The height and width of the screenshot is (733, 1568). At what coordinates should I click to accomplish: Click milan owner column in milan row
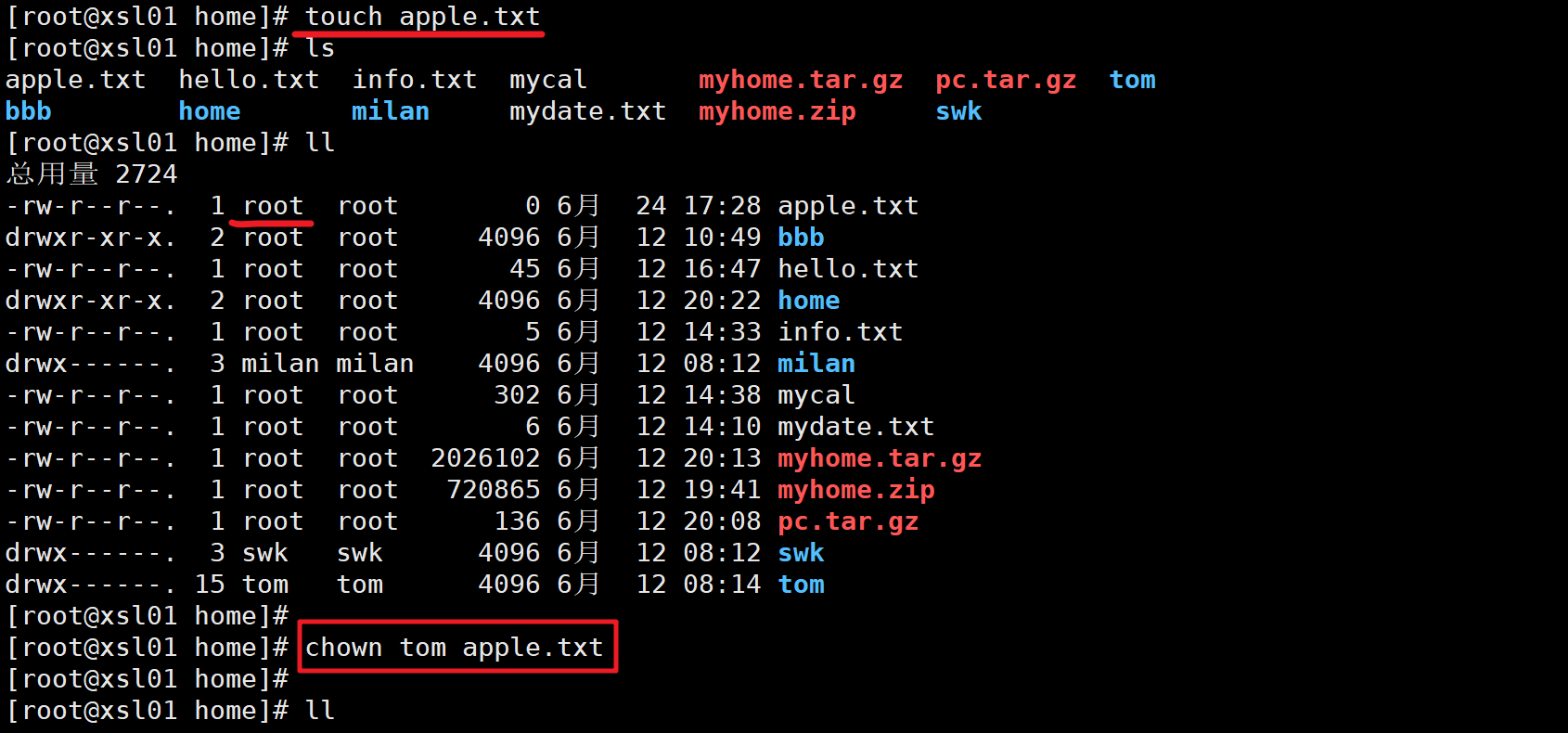[x=280, y=364]
